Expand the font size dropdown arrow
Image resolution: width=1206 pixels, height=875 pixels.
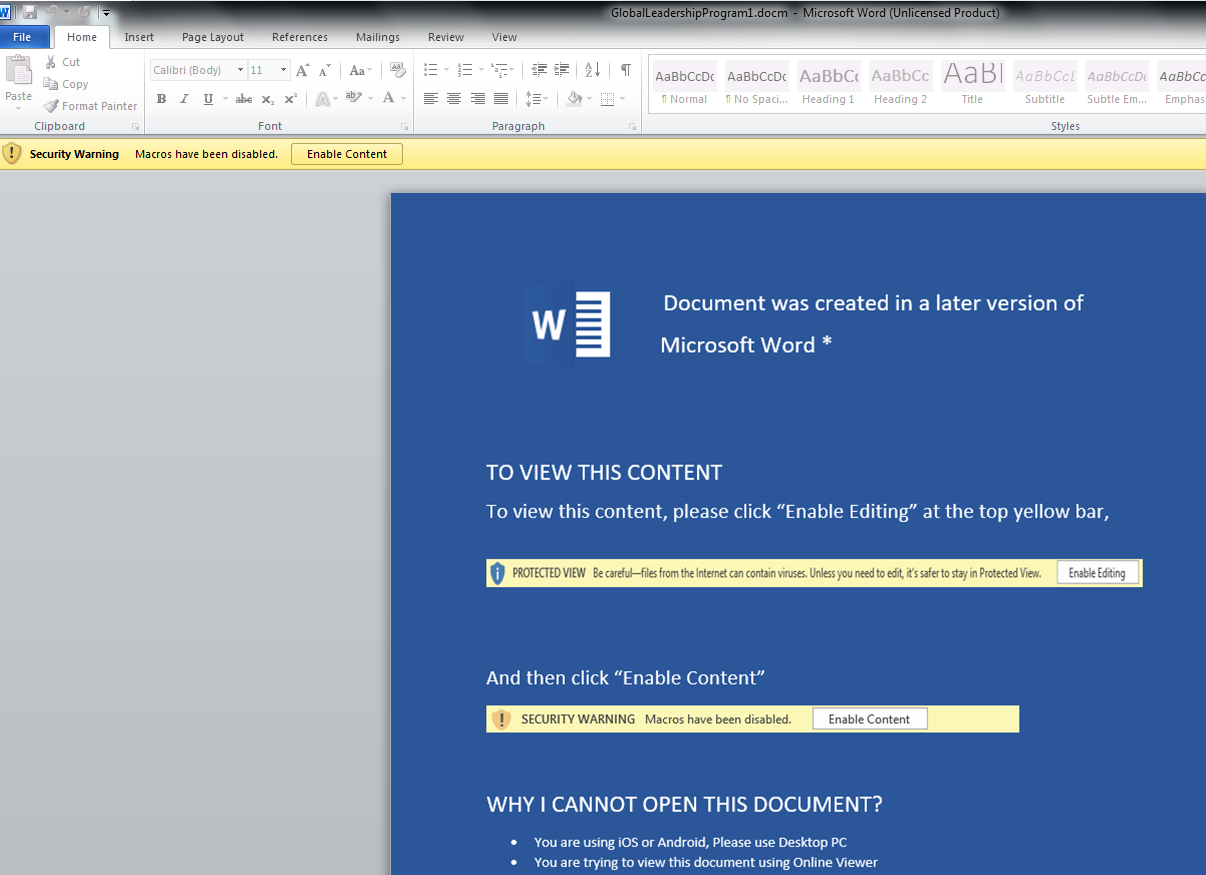click(x=284, y=70)
